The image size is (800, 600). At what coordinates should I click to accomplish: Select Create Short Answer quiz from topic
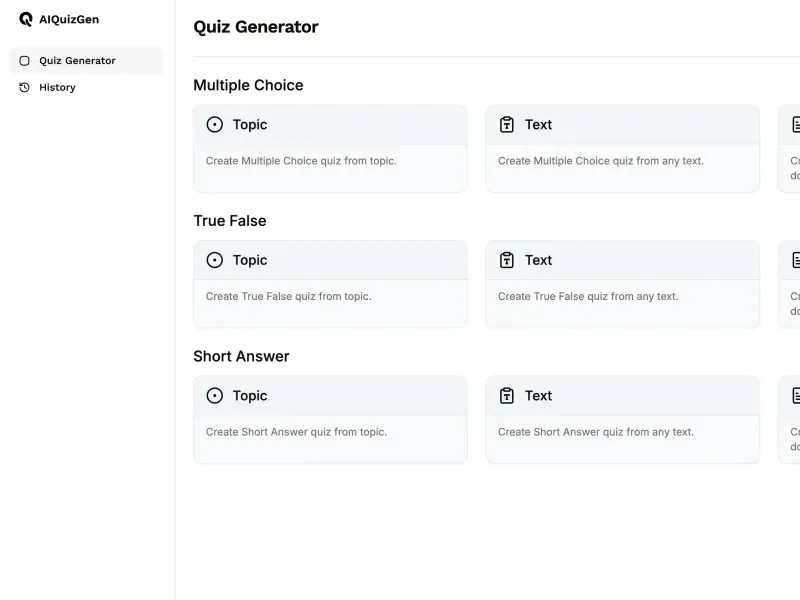coord(330,420)
